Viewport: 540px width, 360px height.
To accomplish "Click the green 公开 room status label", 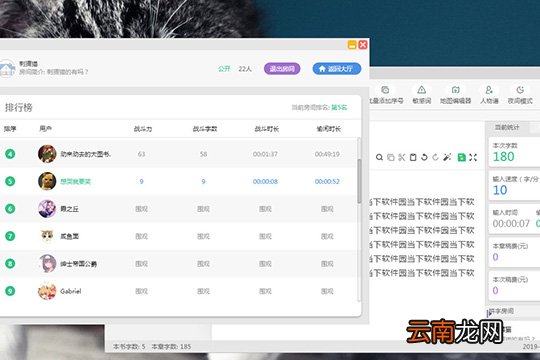I will pyautogui.click(x=224, y=69).
